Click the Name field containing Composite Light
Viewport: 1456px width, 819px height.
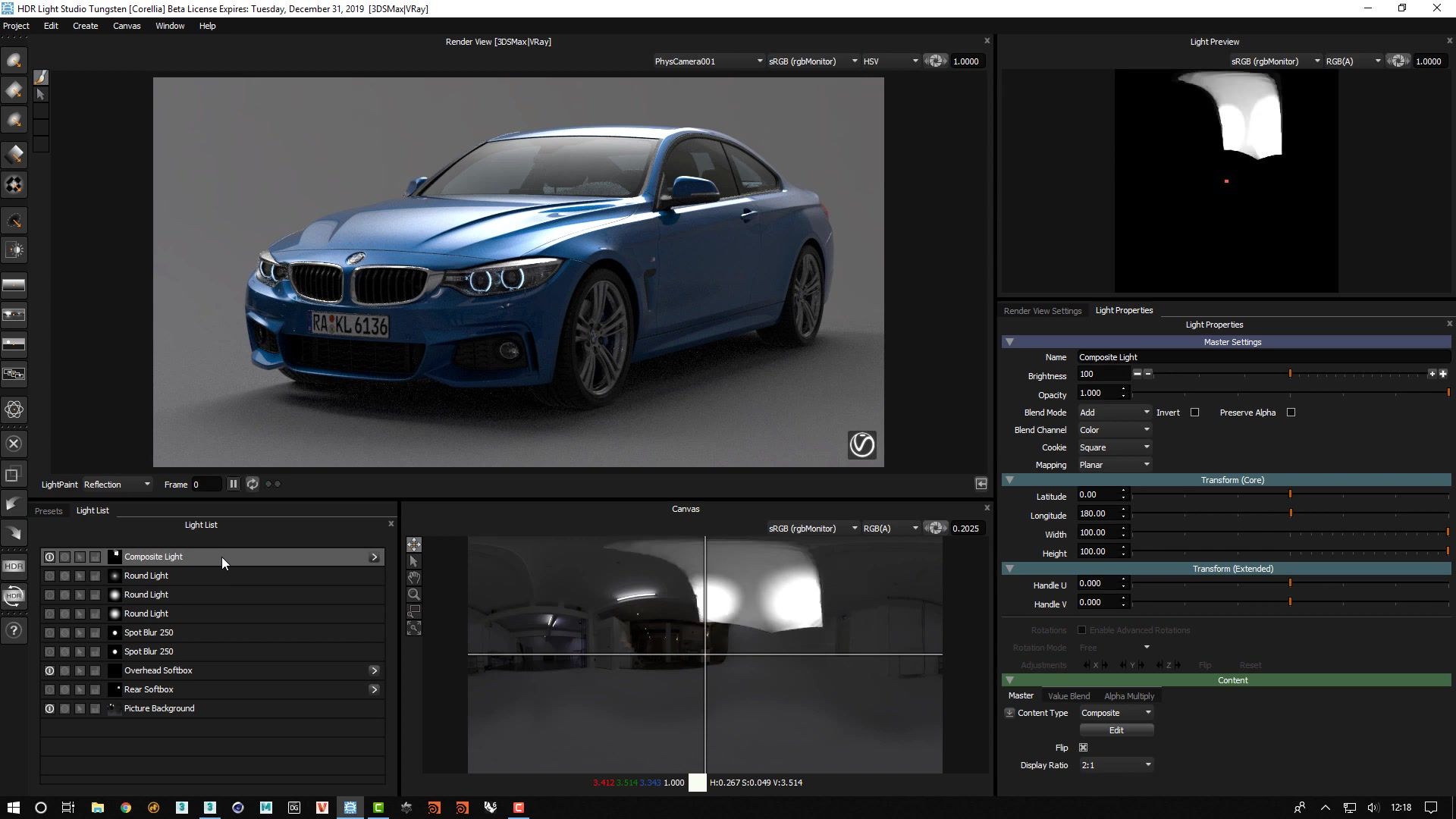point(1263,357)
